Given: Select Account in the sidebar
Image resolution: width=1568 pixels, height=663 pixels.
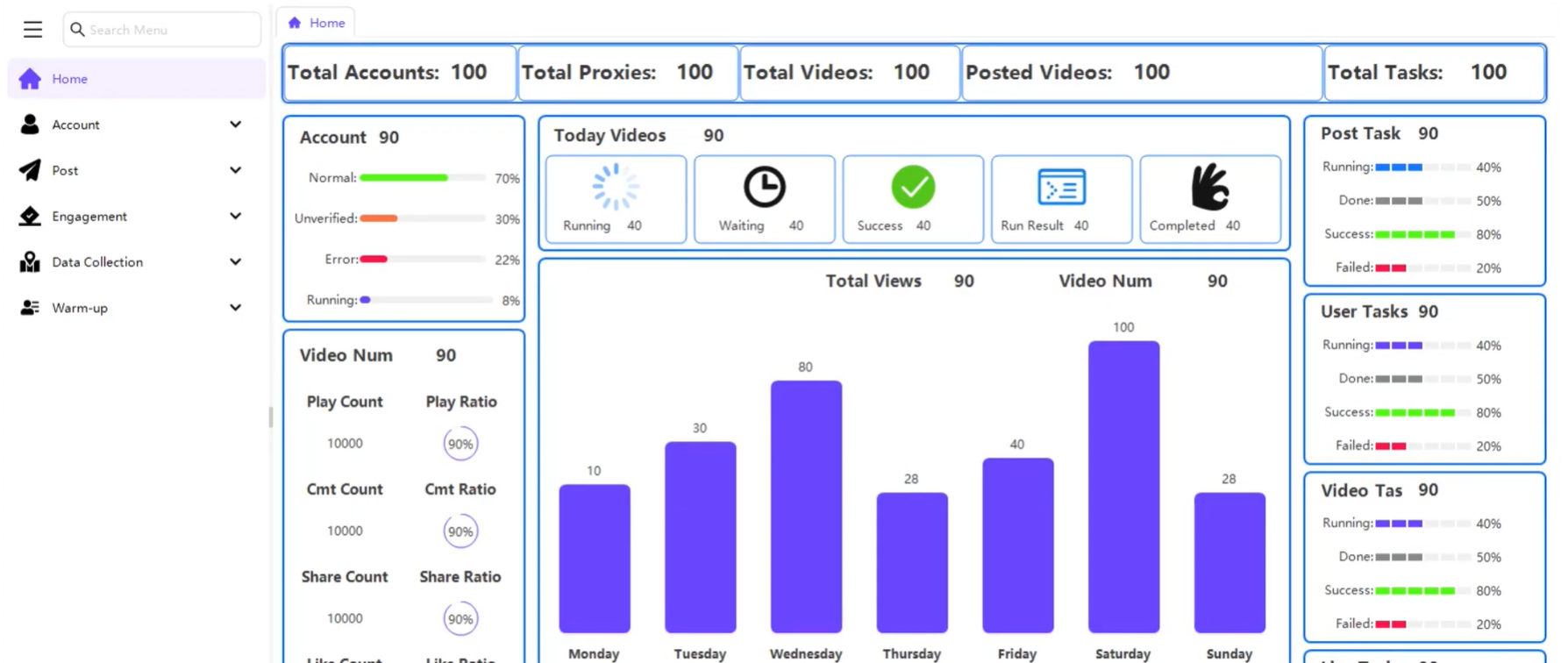Looking at the screenshot, I should pos(137,125).
